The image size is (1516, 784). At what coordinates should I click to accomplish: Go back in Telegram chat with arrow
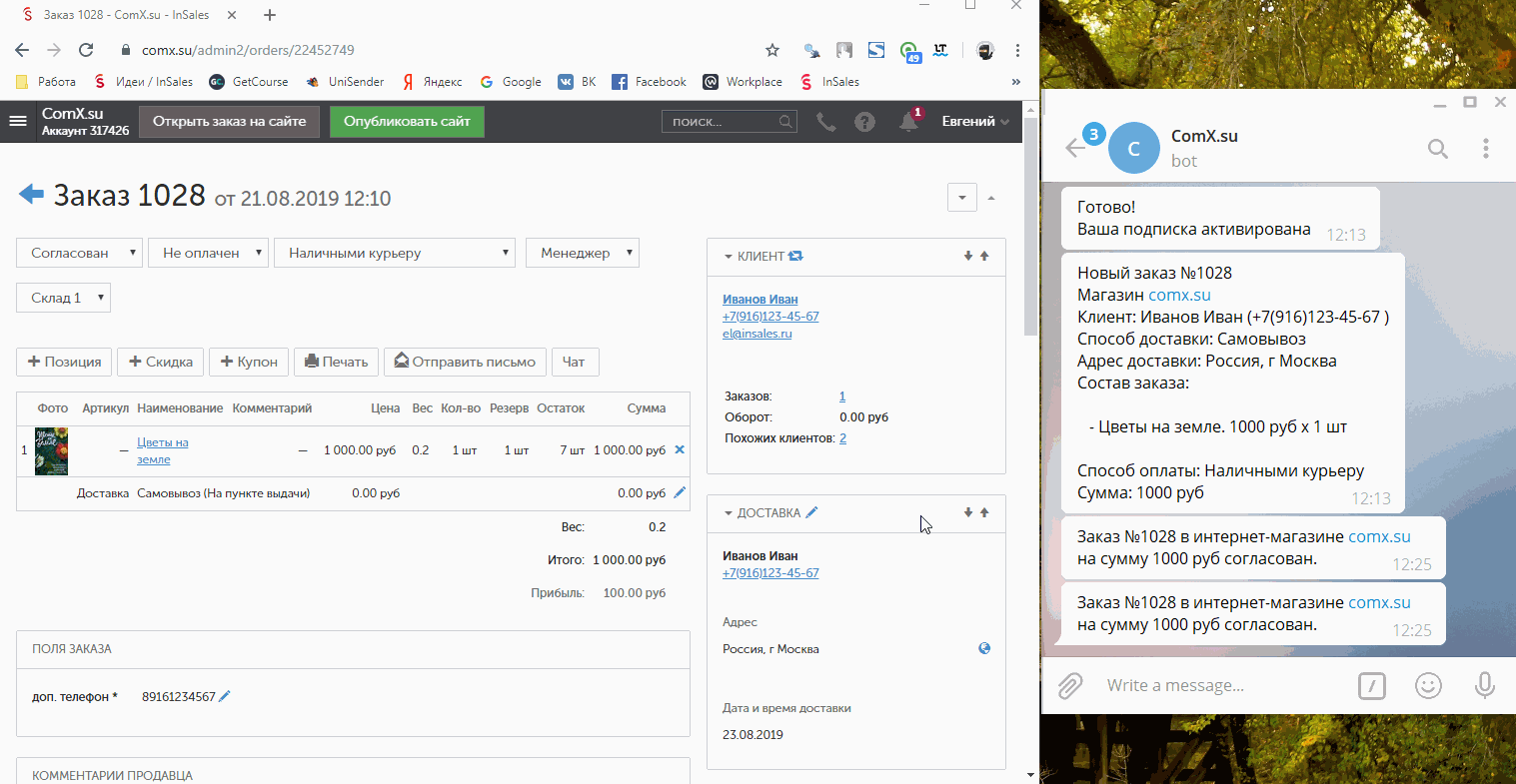pos(1075,148)
